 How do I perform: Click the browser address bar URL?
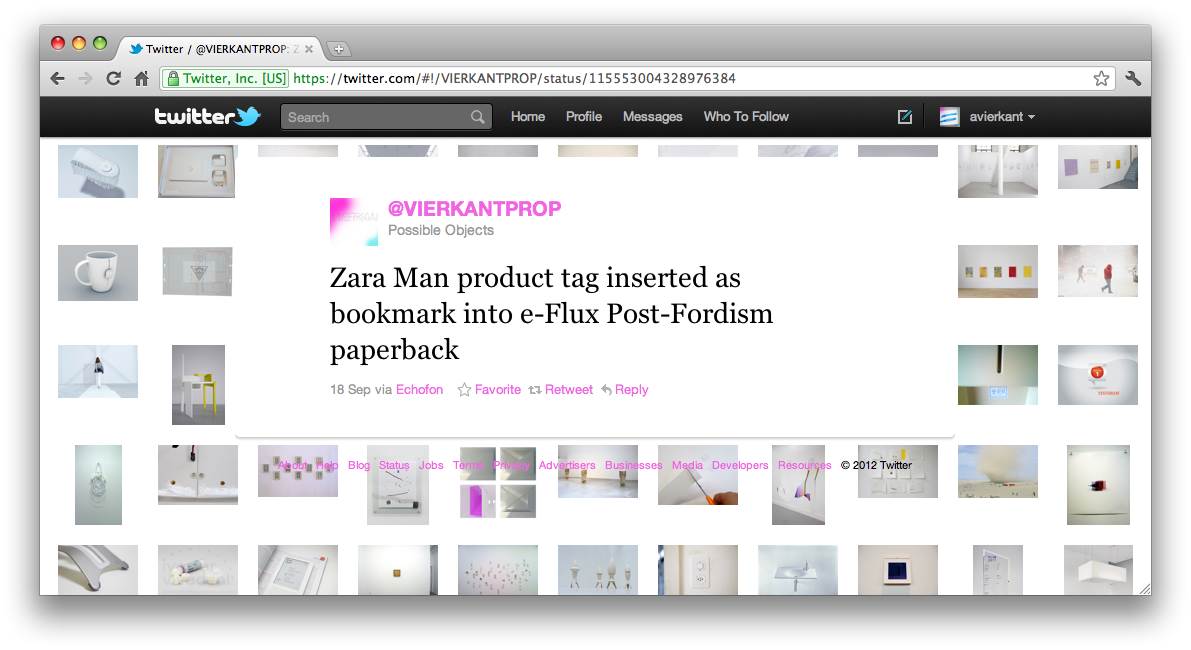coord(514,78)
